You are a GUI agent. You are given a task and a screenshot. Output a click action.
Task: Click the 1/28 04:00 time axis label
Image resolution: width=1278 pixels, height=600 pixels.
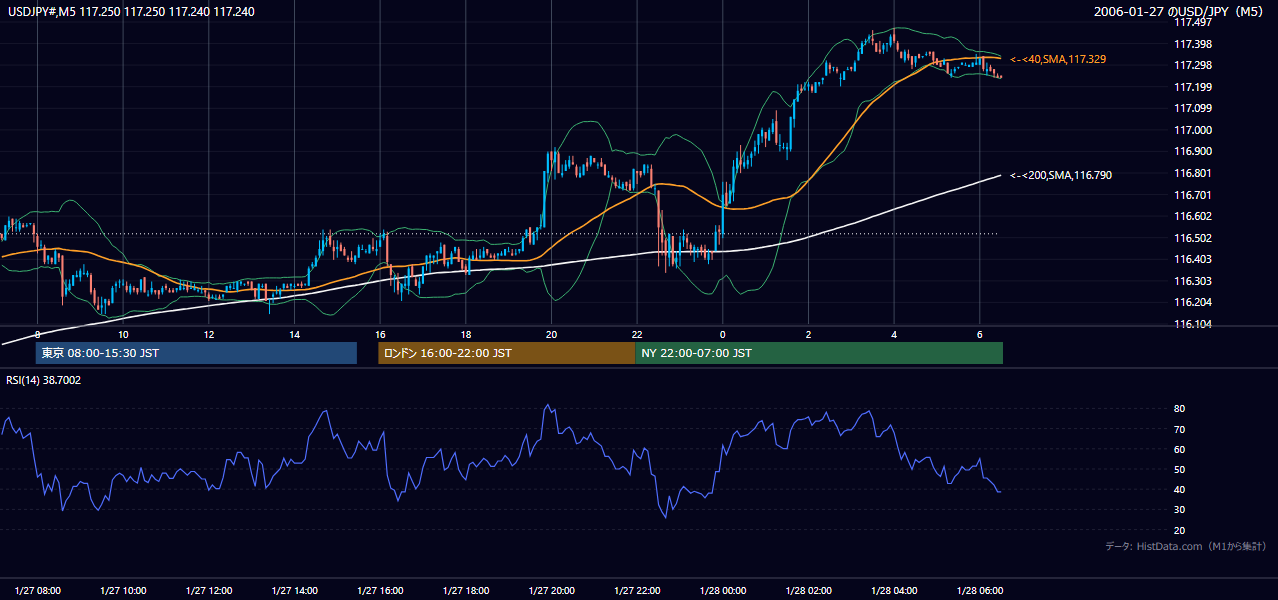point(895,590)
